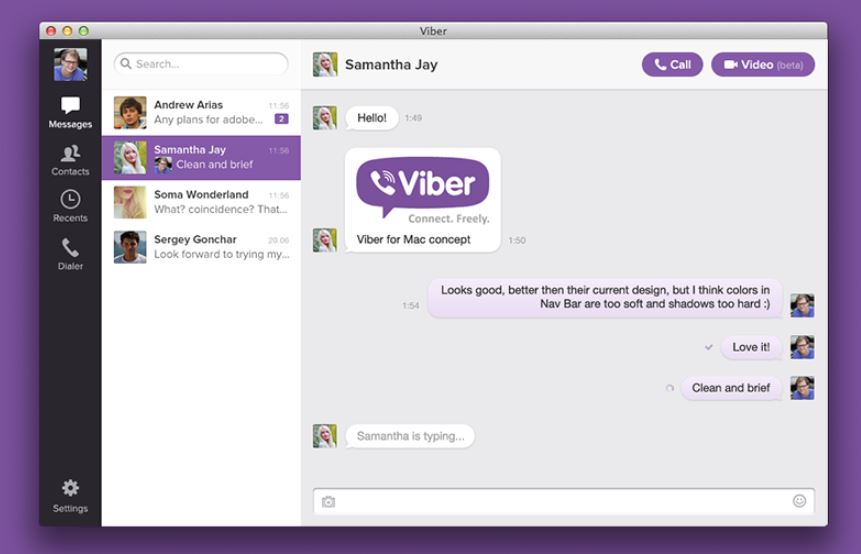This screenshot has height=554, width=861.
Task: Open Soma Wonderland conversation
Action: [x=201, y=202]
